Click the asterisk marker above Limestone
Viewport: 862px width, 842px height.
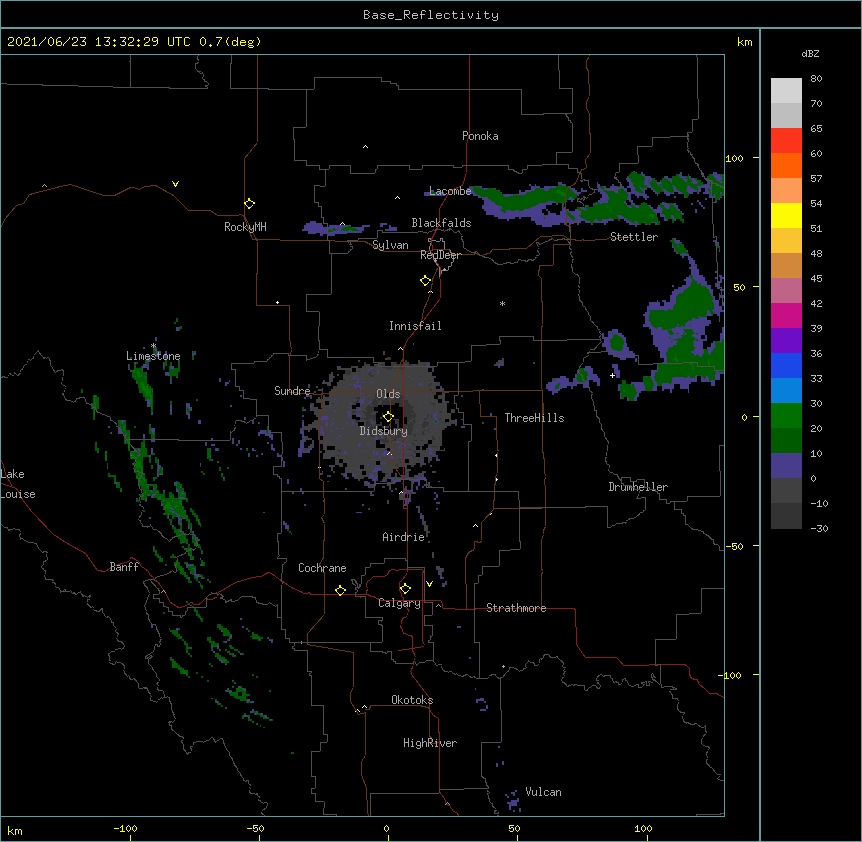coord(154,346)
